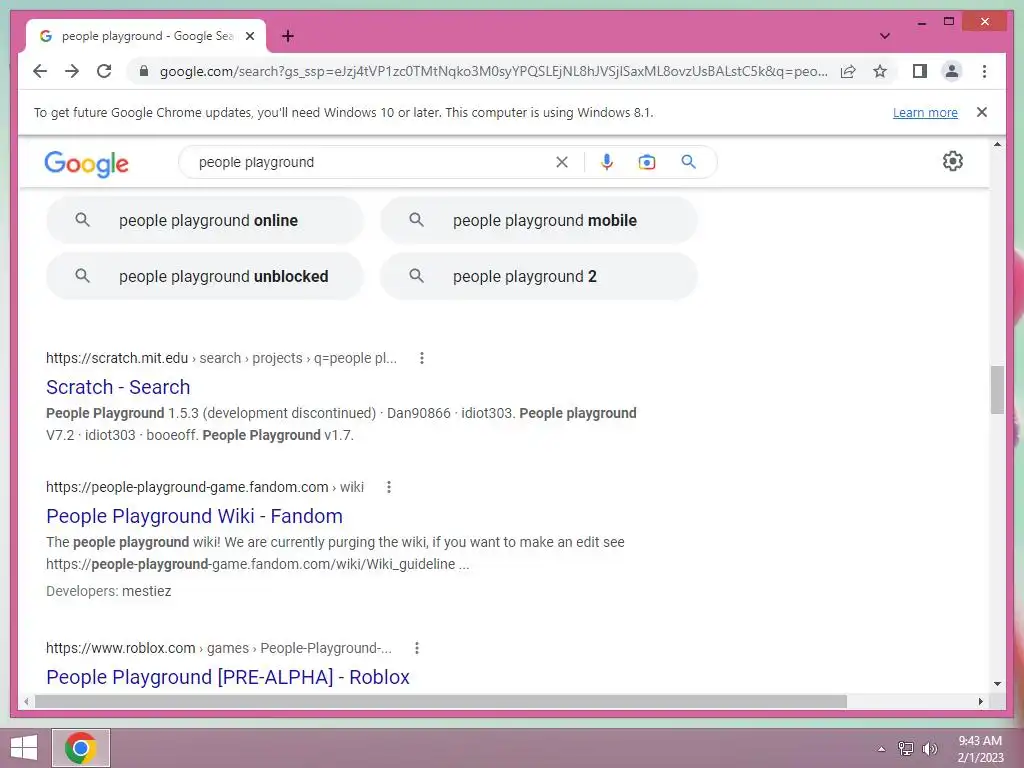Select the people playground unblocked suggestion
This screenshot has height=768, width=1024.
(x=204, y=276)
